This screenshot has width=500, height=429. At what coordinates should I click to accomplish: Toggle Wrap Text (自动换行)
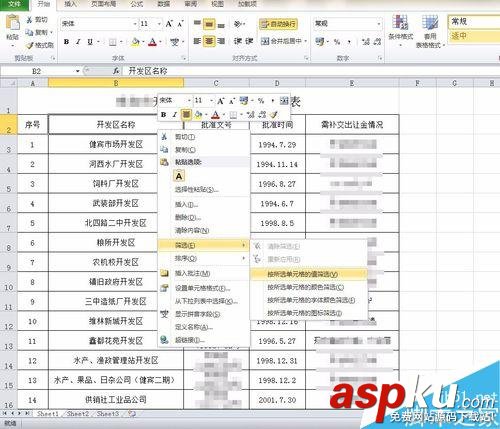click(x=278, y=24)
